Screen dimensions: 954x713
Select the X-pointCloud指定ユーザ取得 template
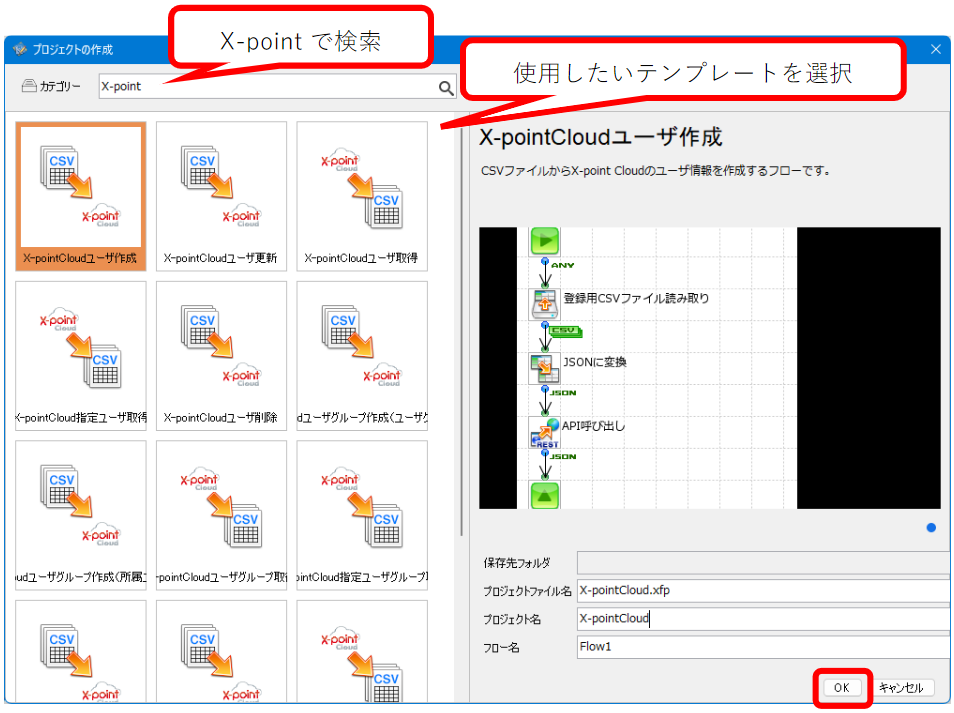pyautogui.click(x=81, y=356)
